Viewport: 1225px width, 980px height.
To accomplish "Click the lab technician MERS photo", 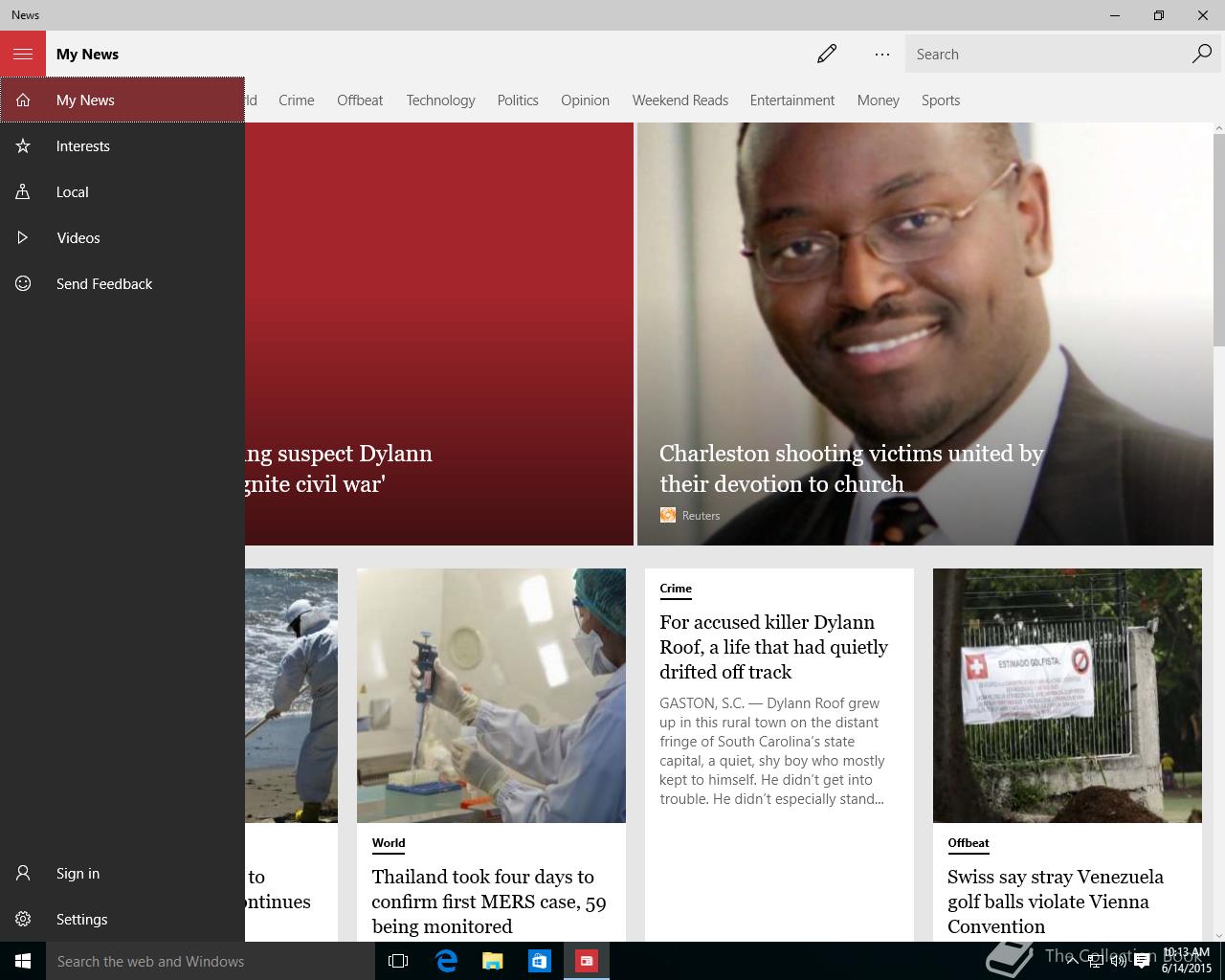I will pos(491,696).
